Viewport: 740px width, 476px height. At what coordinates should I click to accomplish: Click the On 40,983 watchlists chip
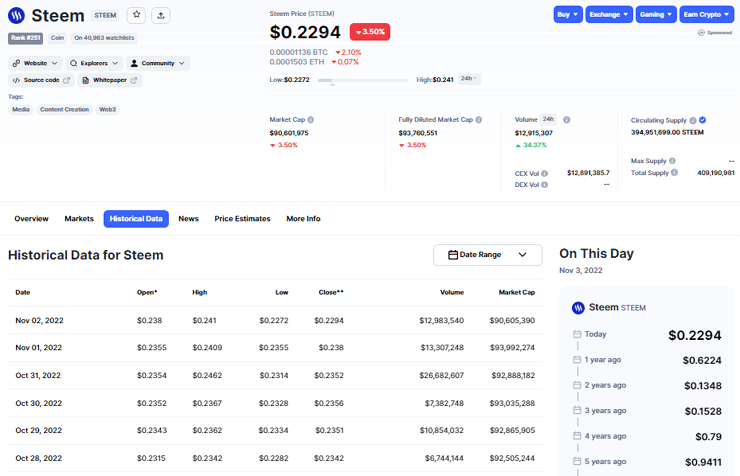[104, 38]
